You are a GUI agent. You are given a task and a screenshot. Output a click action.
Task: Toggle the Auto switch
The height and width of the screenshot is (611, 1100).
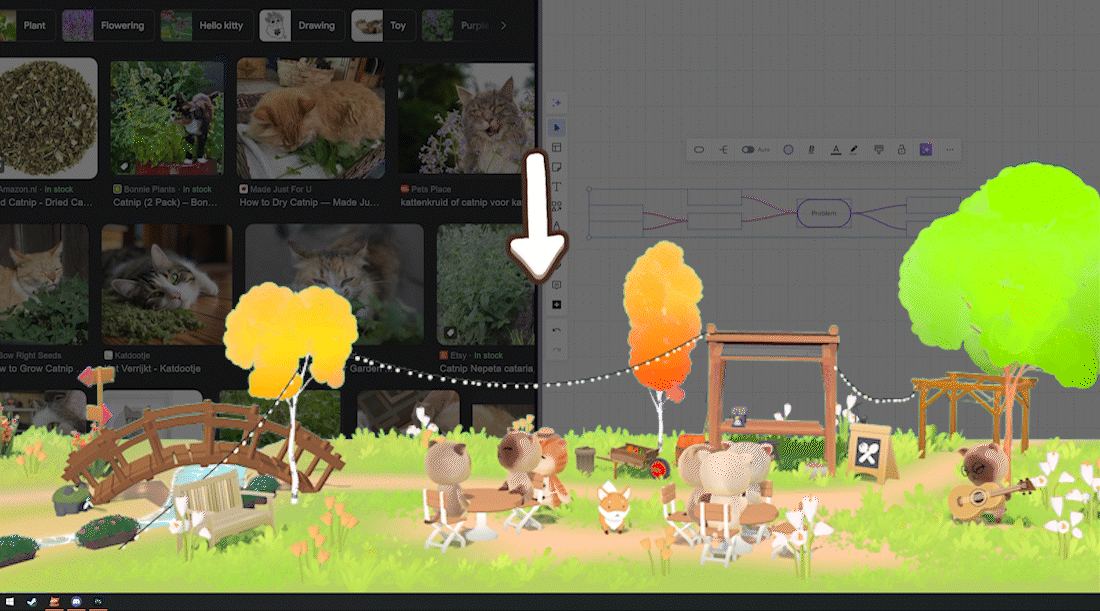749,150
